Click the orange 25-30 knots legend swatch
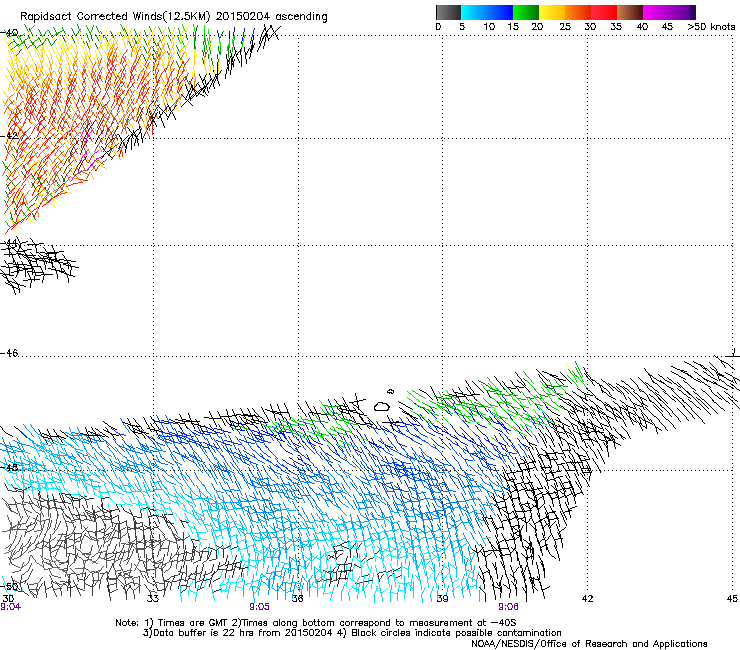Viewport: 740px width, 650px height. click(x=578, y=12)
